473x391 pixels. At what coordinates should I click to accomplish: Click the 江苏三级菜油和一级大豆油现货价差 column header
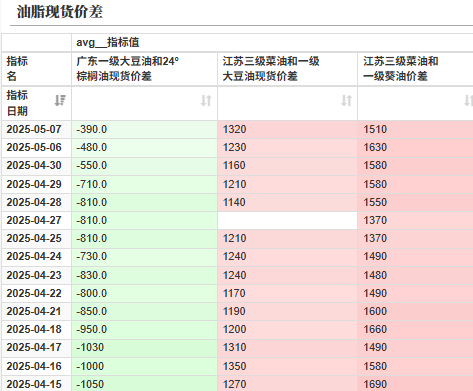287,69
